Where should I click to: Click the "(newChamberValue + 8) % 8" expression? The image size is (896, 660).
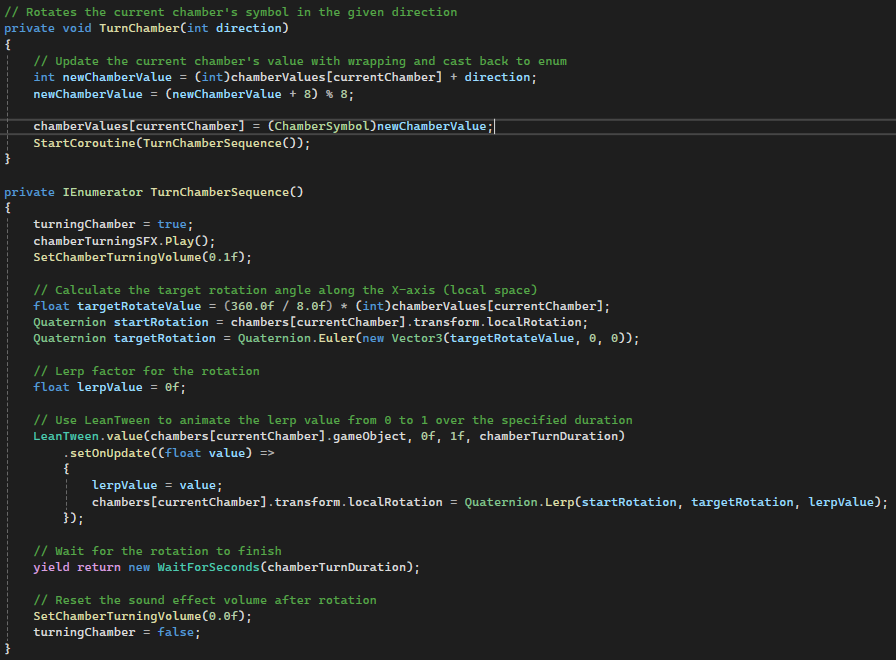(x=259, y=94)
